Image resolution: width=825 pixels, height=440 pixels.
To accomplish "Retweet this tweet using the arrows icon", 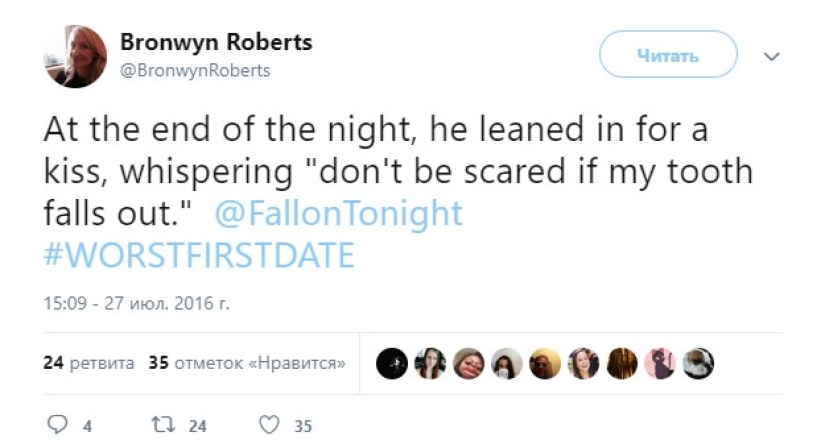I will click(x=160, y=425).
